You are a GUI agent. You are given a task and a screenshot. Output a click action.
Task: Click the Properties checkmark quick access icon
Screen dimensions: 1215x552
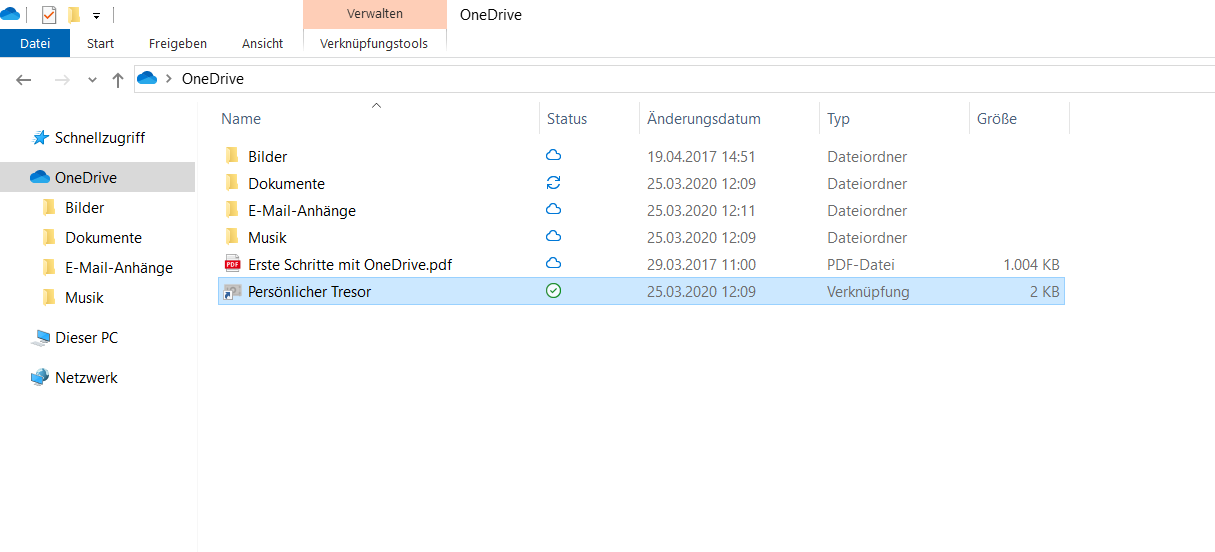(49, 15)
